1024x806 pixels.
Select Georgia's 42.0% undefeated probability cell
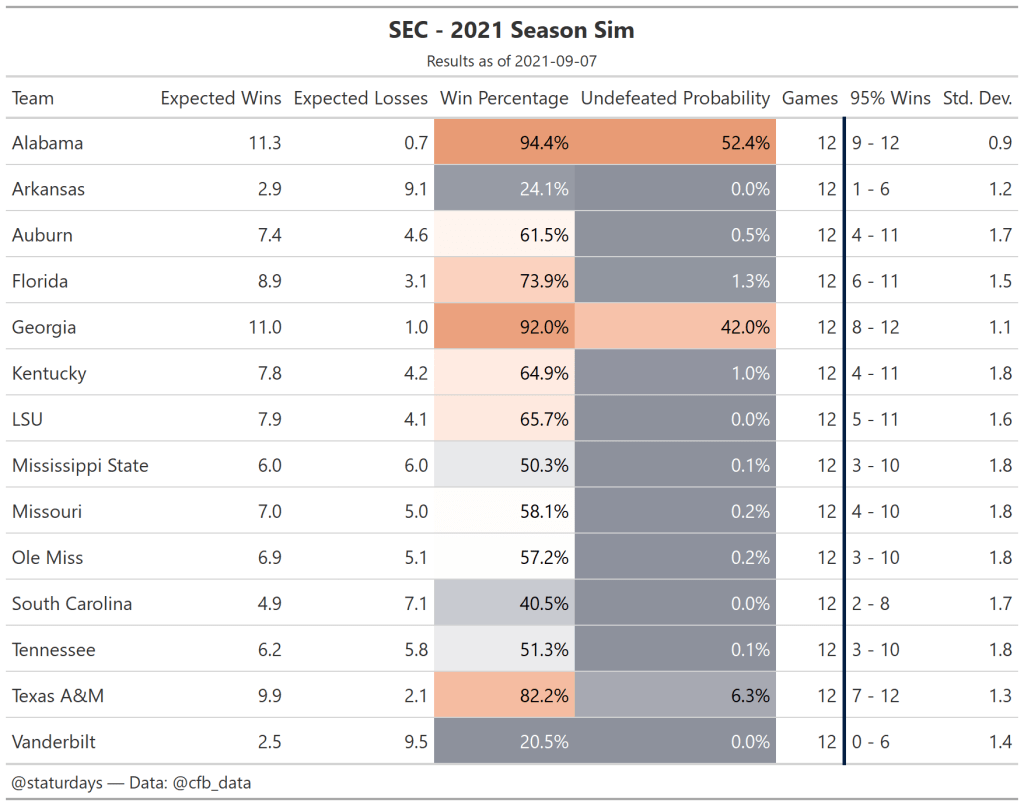675,327
